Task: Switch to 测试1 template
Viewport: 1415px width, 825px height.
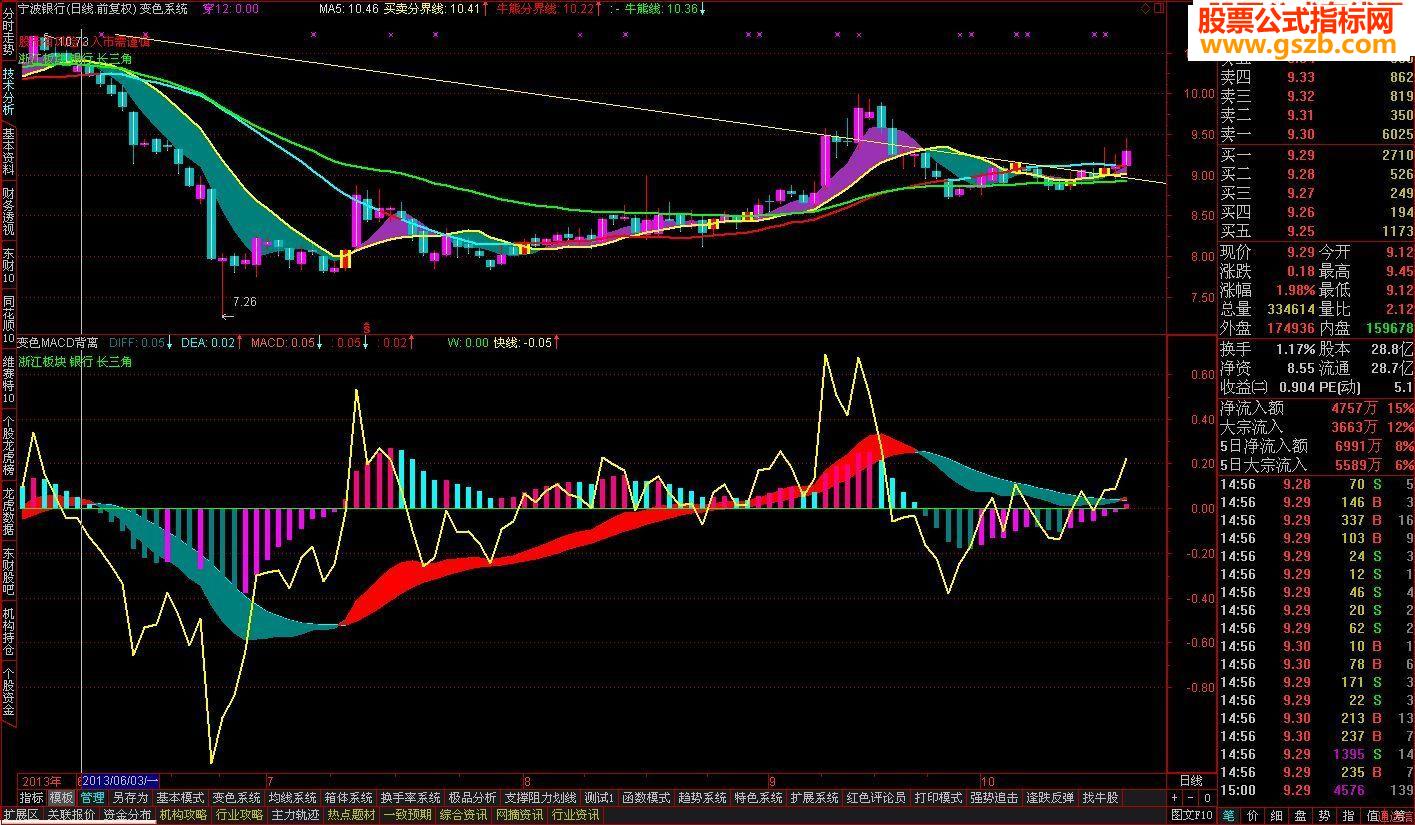Action: 600,798
